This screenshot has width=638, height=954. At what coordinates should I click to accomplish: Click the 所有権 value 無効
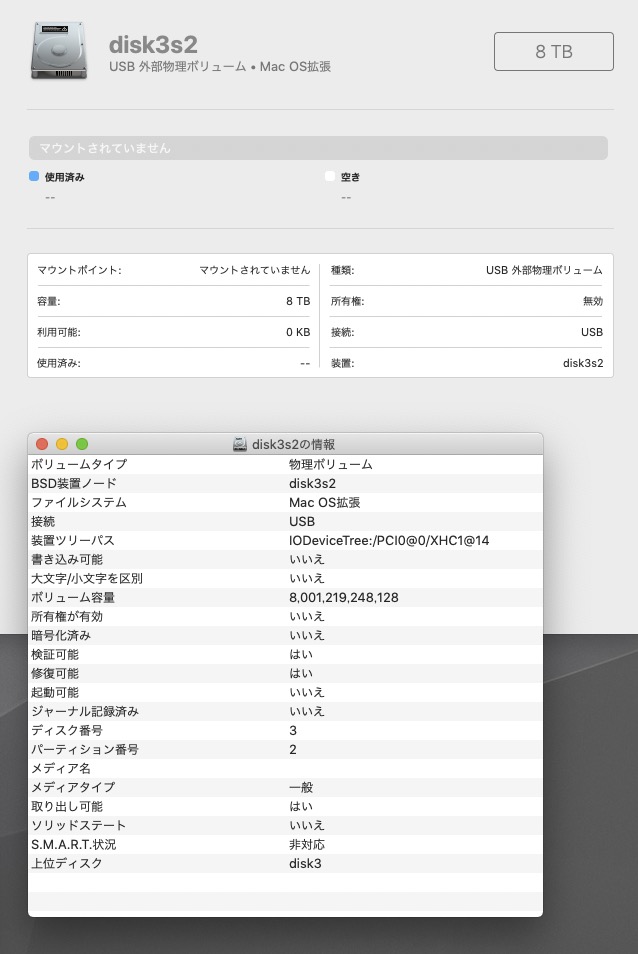(x=593, y=301)
